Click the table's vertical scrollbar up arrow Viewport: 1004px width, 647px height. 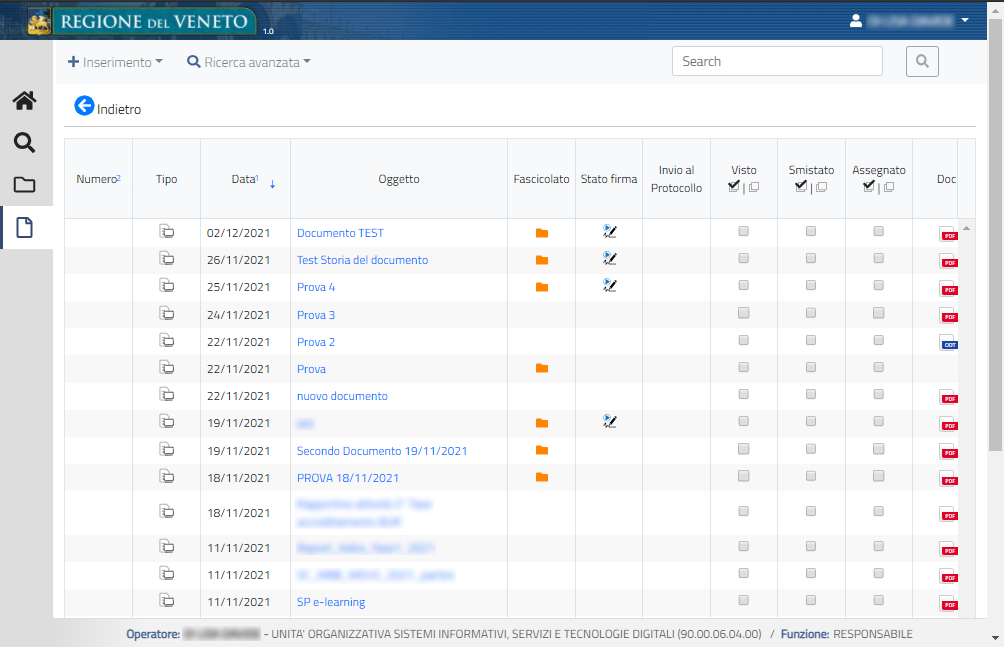(966, 229)
